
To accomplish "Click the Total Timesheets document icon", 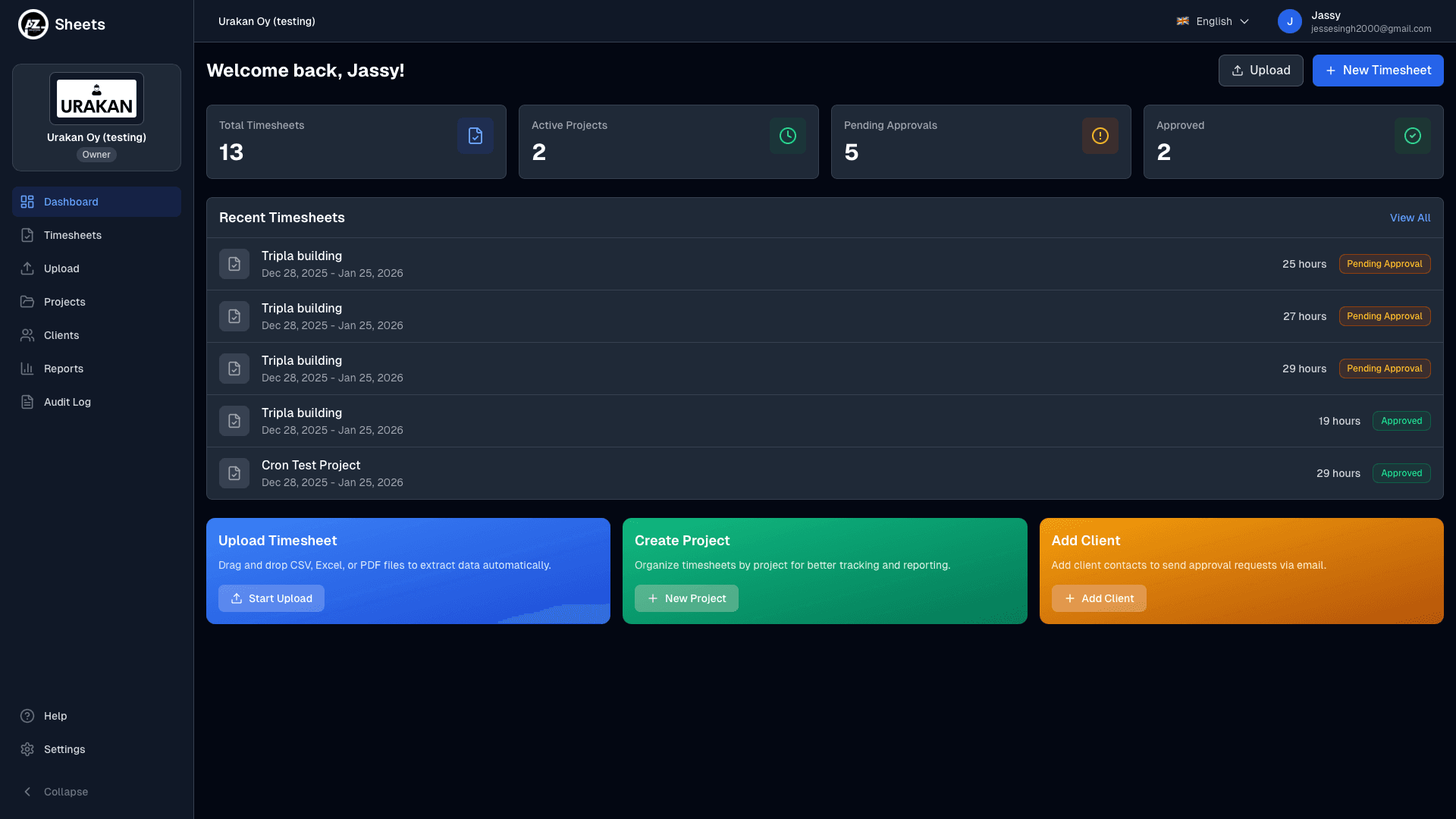I will point(475,136).
